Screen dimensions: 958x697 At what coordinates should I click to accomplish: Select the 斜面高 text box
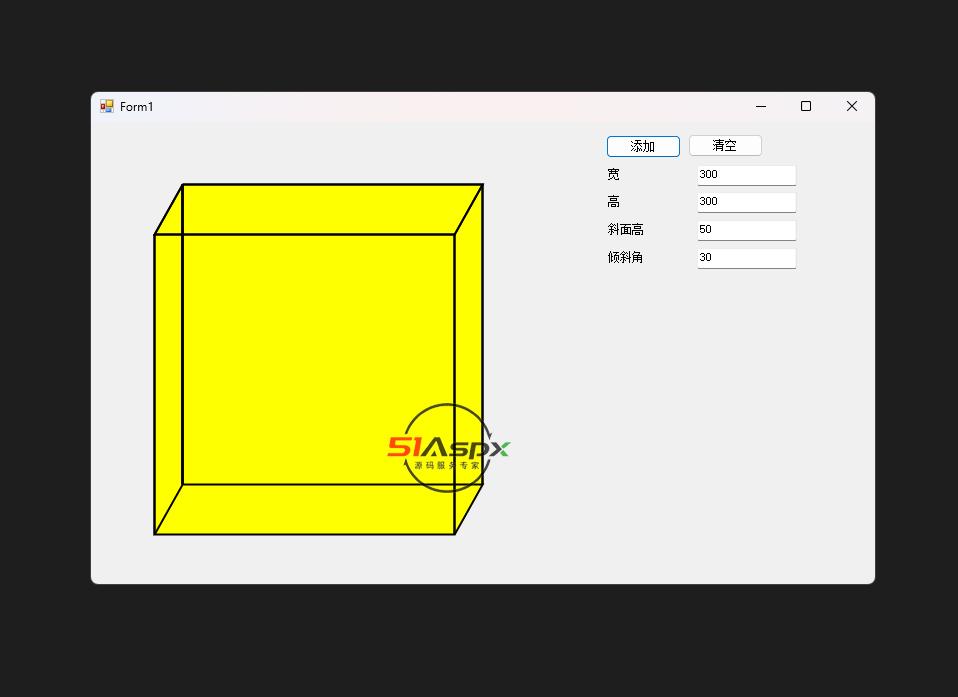click(747, 230)
